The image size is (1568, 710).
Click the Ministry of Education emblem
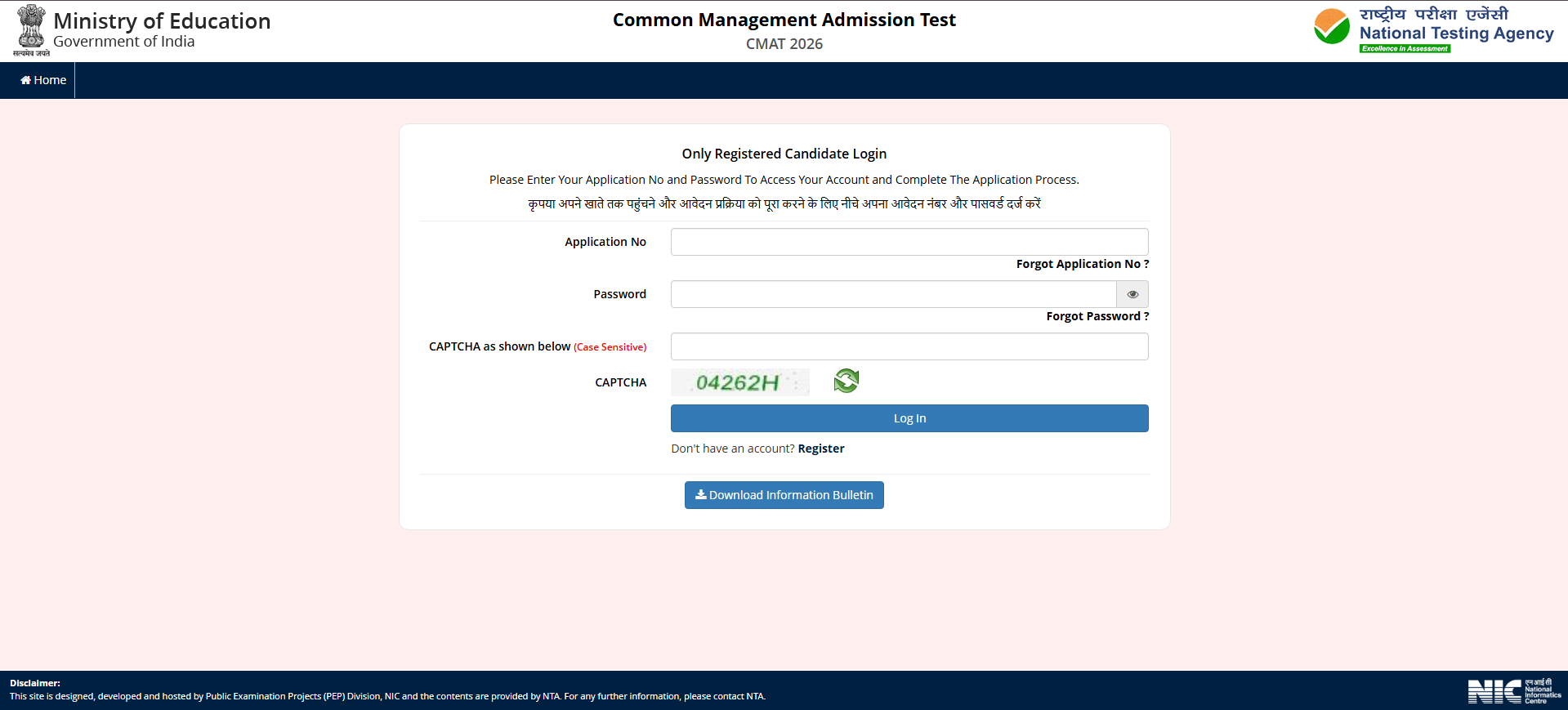31,30
